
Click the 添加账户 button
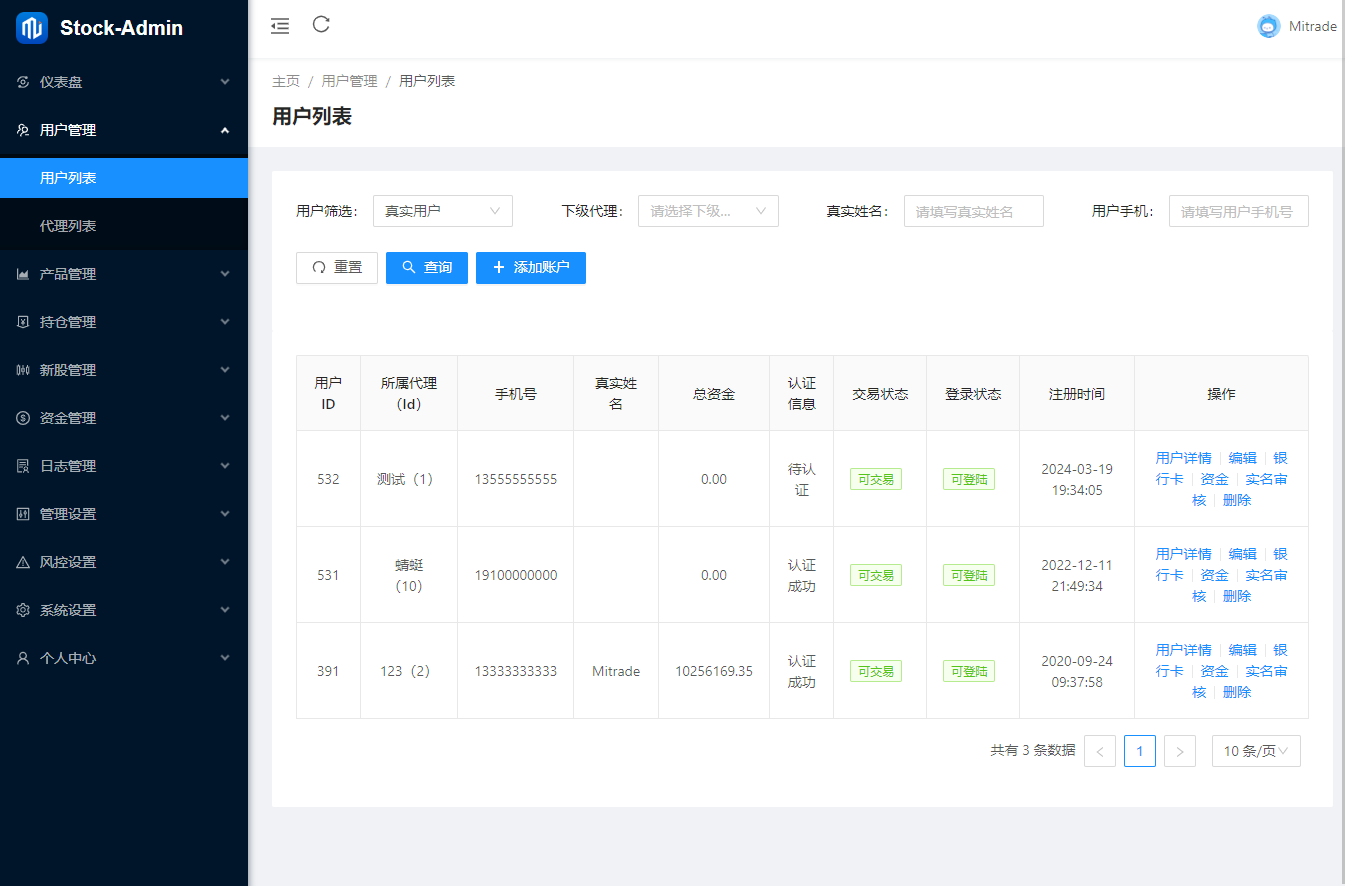[x=530, y=268]
